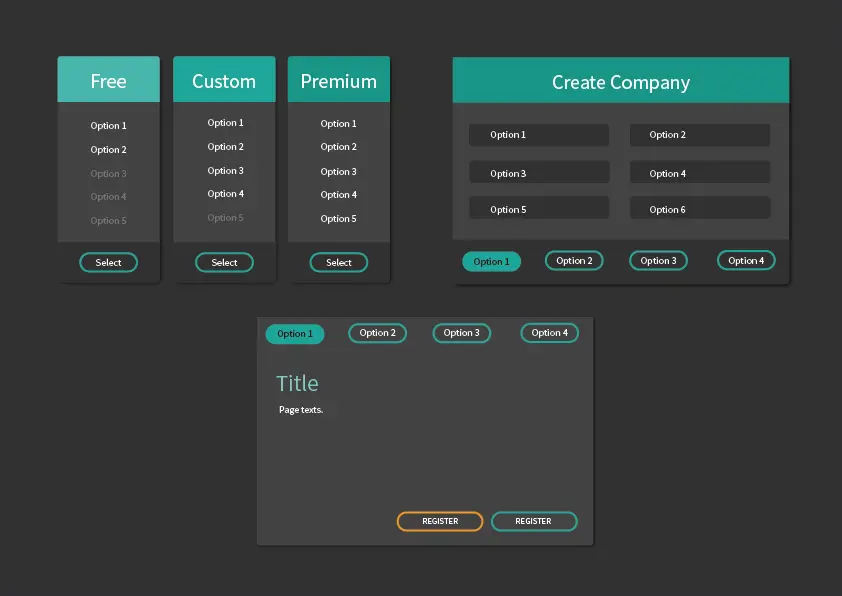Screen dimensions: 842x596
Task: Select Option 4 pill under Create Company
Action: 746,260
